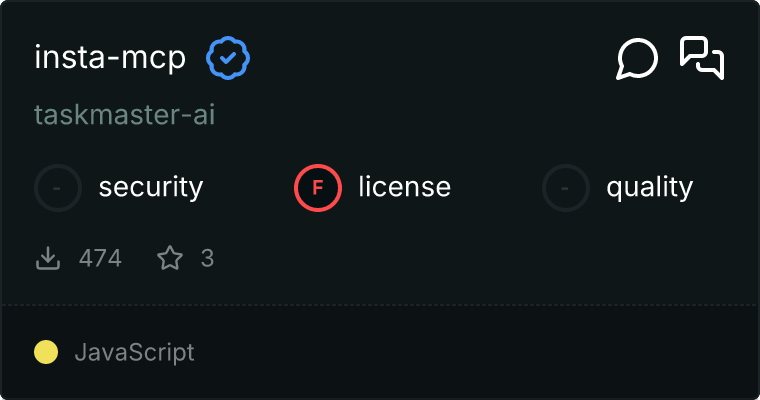Open the insta-mcp server title
The image size is (760, 400).
click(x=110, y=58)
